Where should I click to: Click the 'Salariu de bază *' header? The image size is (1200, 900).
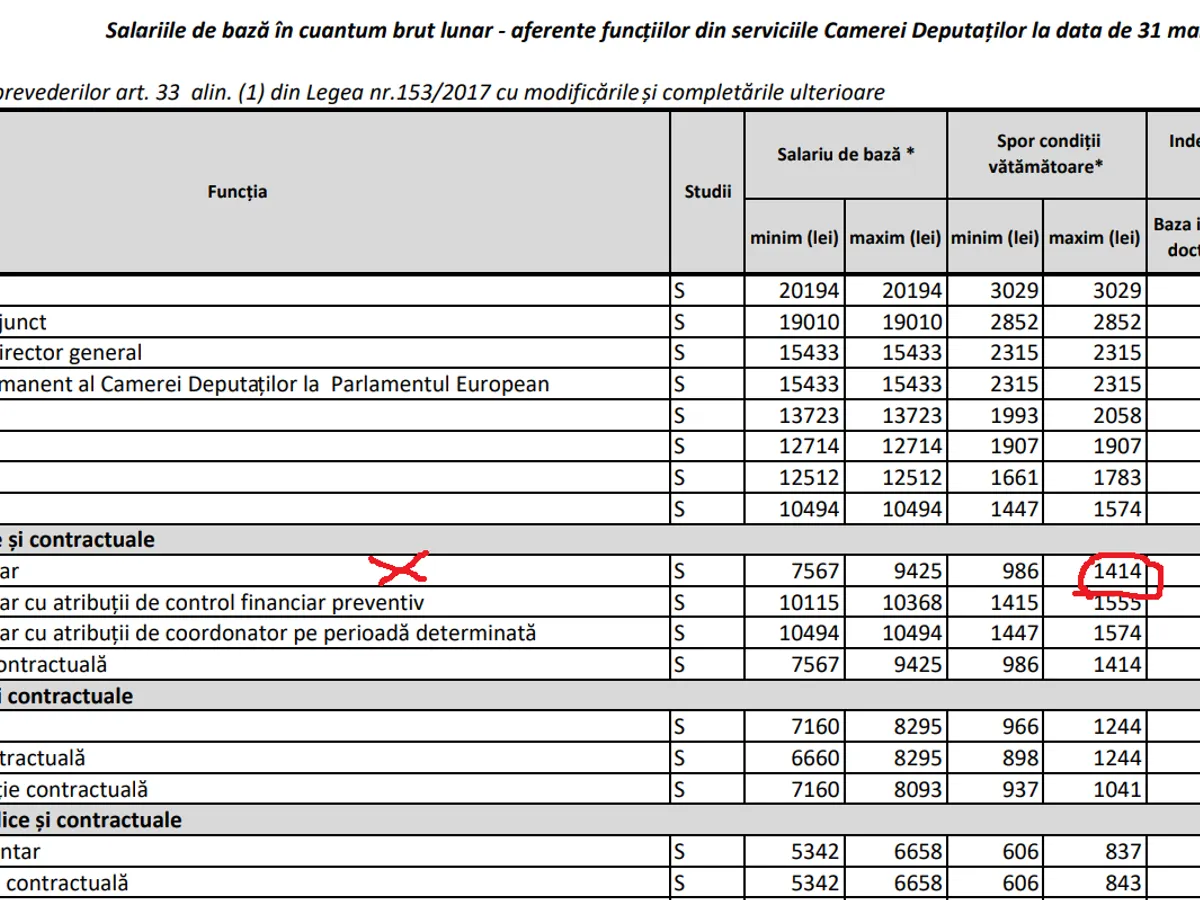[846, 154]
